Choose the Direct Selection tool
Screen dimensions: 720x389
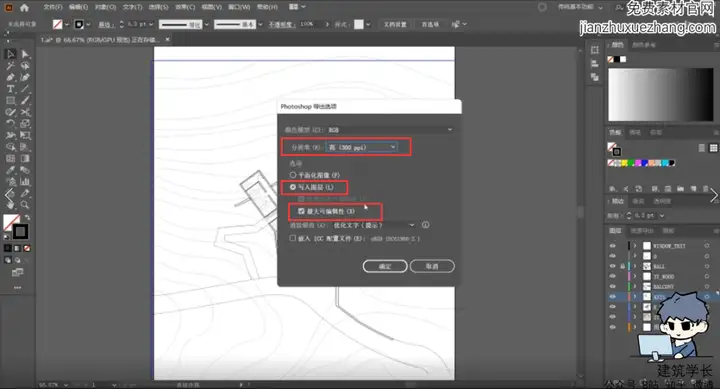(25, 54)
